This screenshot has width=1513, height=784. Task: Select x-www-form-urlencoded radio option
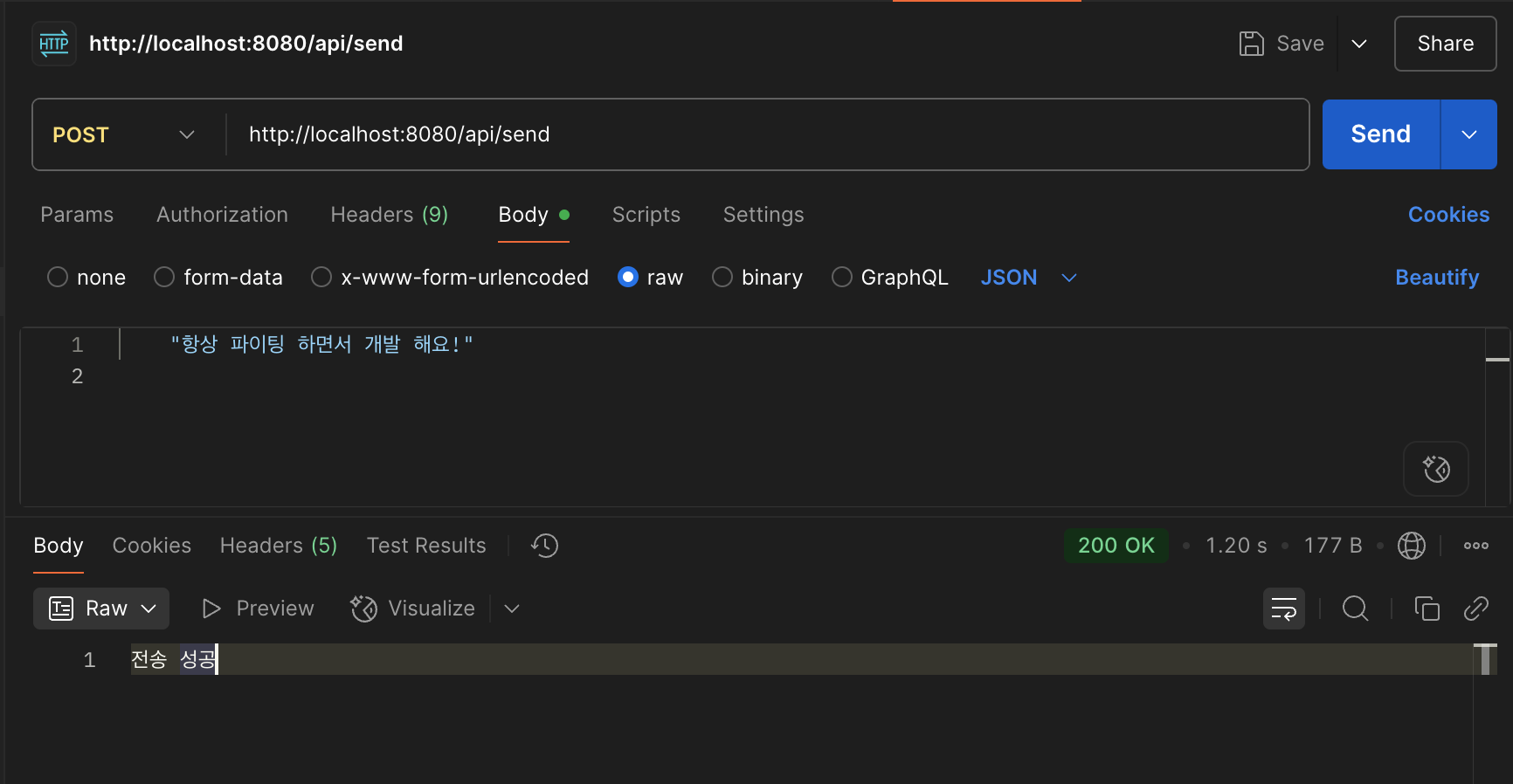pyautogui.click(x=321, y=278)
